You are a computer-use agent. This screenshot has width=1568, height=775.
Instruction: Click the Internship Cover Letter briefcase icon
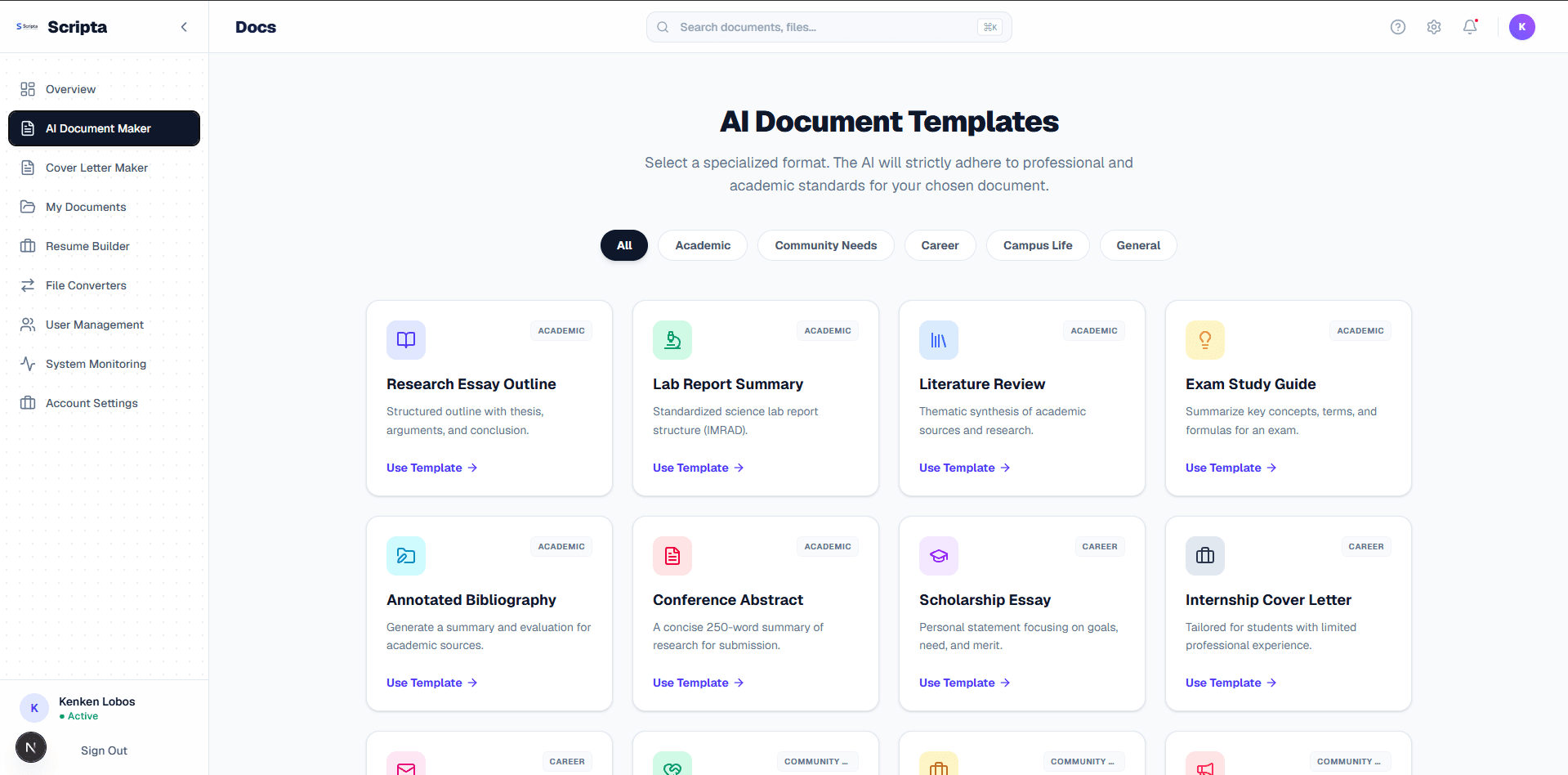point(1205,556)
